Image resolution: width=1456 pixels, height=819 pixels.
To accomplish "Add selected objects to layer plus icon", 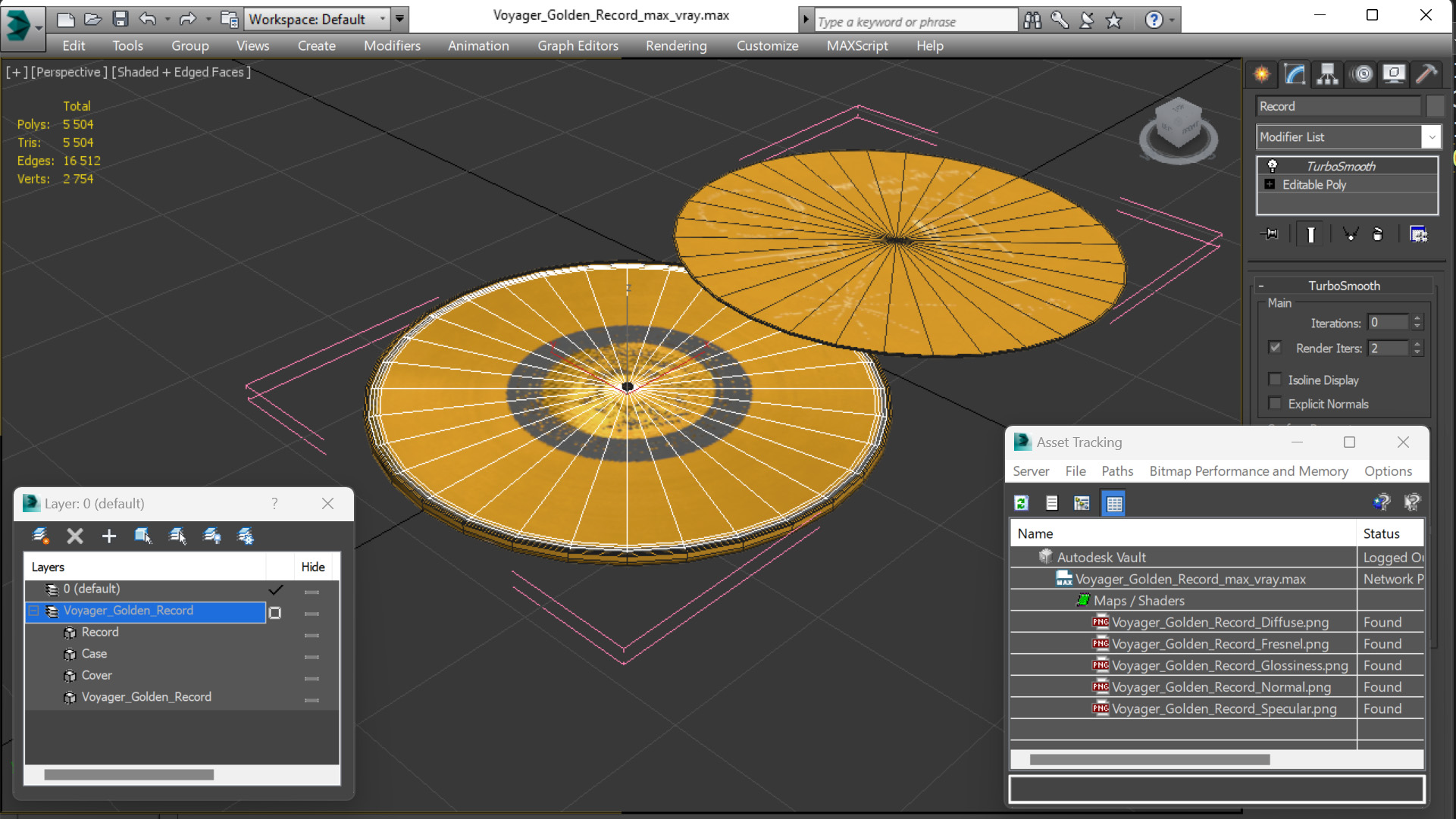I will click(109, 536).
